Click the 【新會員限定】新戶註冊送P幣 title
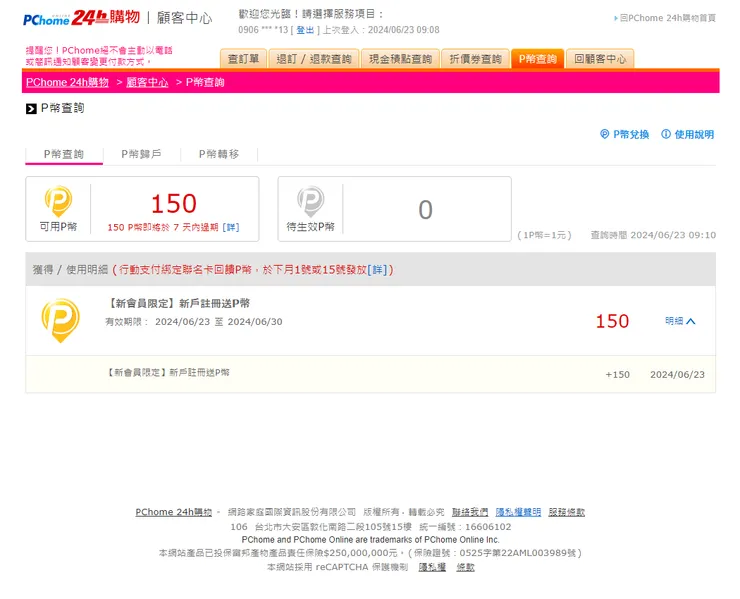Screen dimensions: 740x599 tap(178, 304)
